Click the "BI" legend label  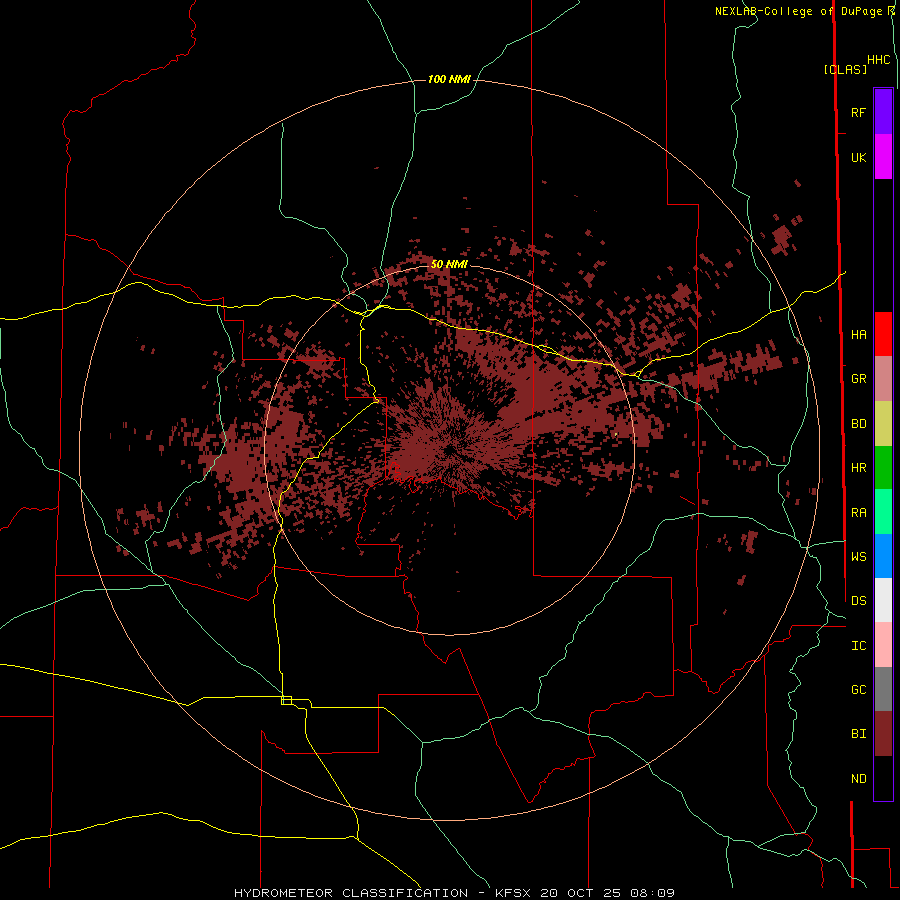(858, 734)
